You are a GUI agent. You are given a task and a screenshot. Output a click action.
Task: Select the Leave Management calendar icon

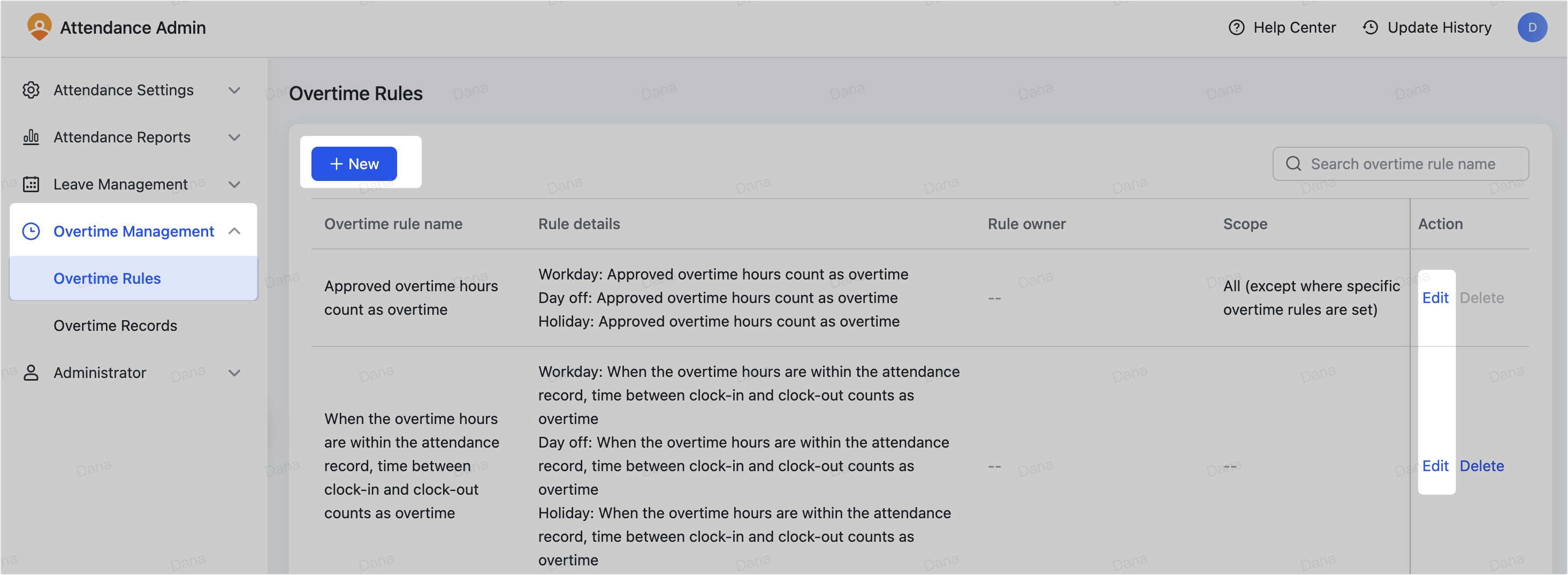point(31,184)
